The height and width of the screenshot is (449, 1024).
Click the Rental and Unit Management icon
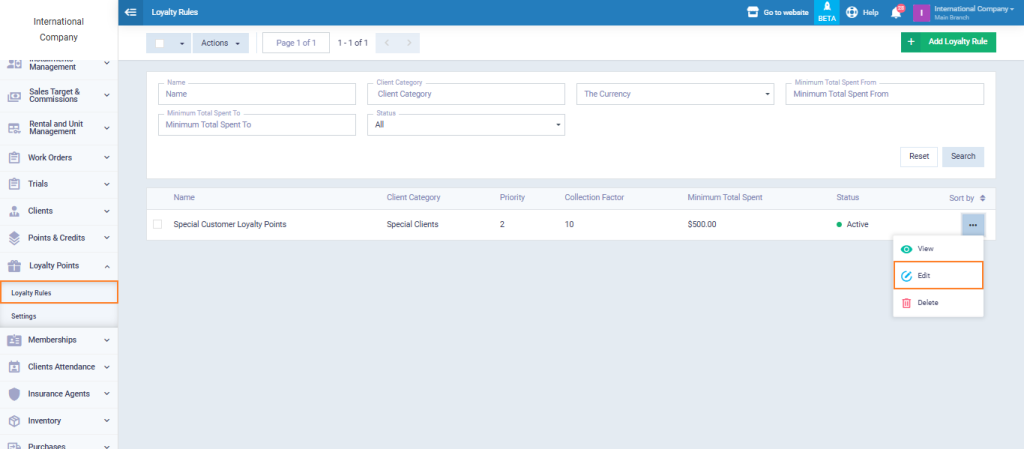pos(14,128)
